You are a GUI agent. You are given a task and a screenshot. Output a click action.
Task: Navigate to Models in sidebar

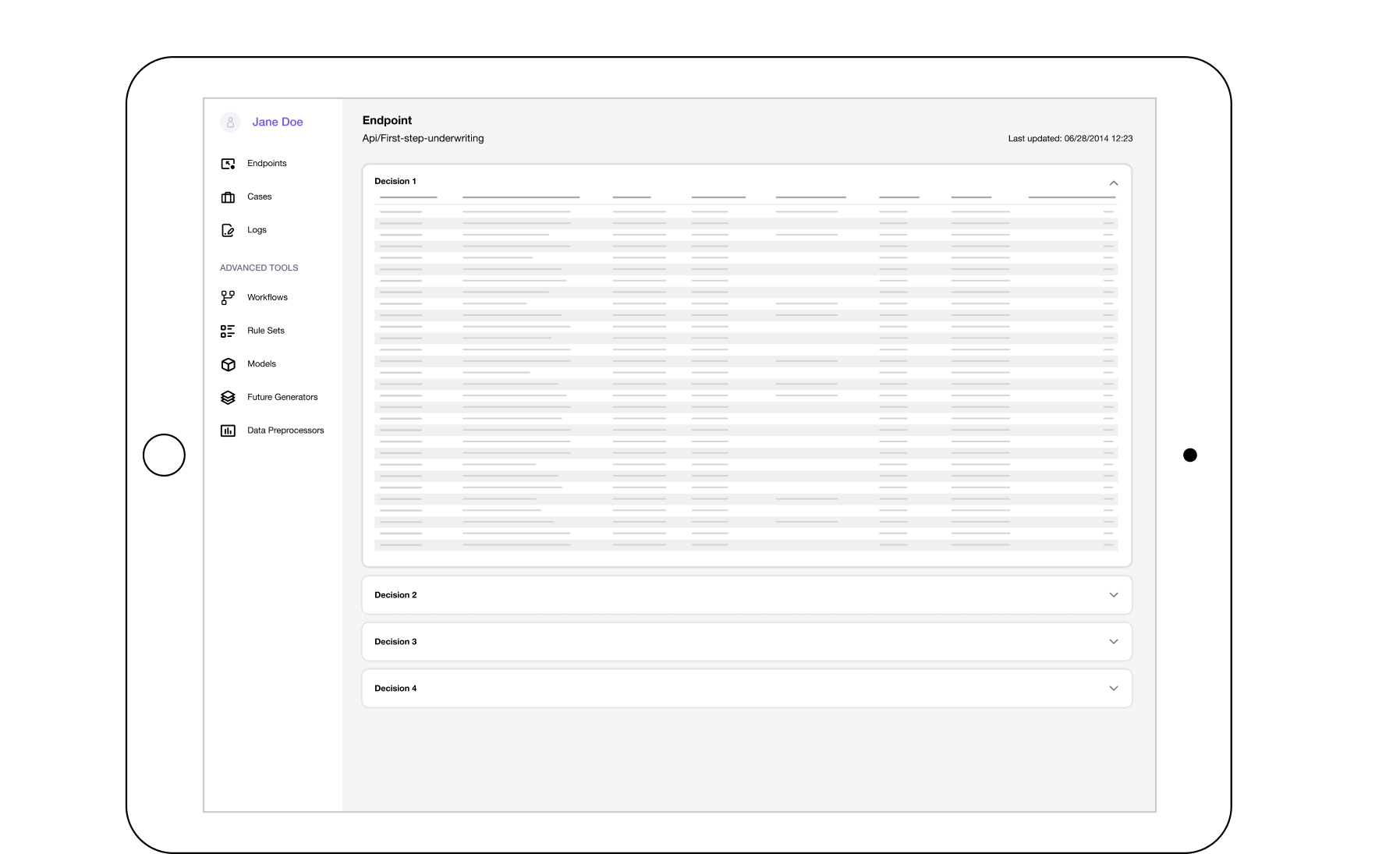tap(261, 364)
